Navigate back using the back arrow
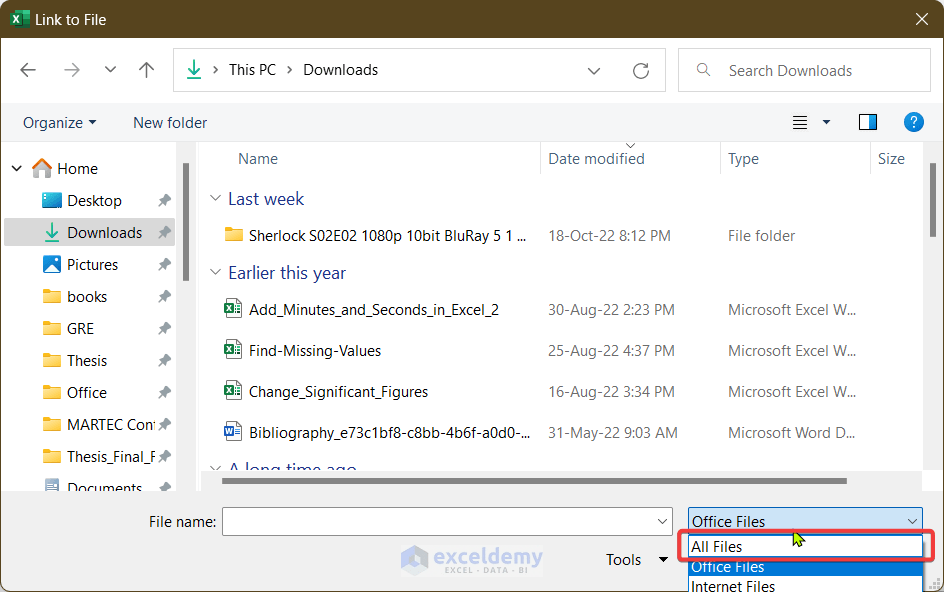 28,70
